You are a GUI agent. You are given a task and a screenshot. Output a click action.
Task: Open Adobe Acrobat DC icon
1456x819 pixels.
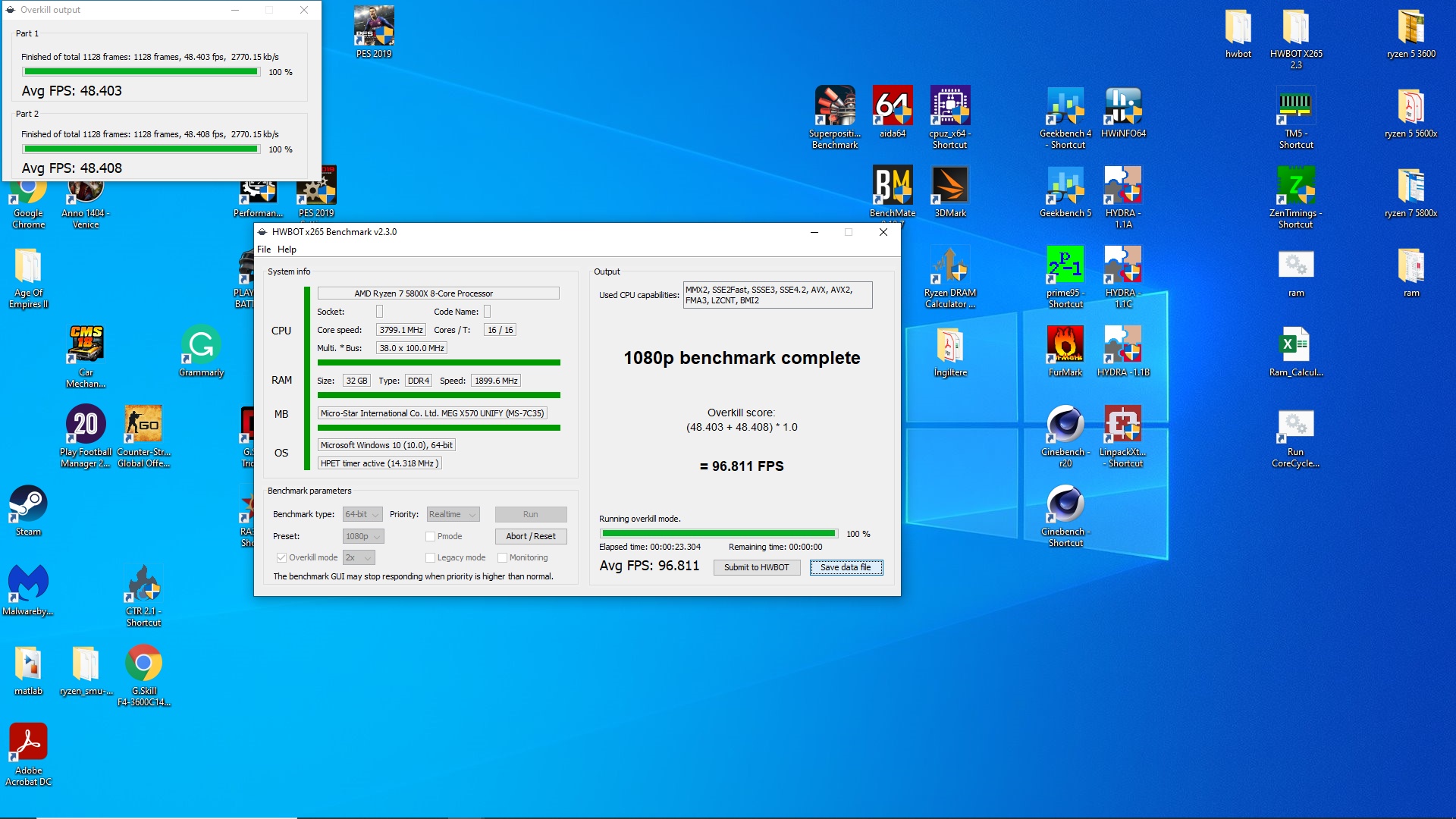pos(28,755)
